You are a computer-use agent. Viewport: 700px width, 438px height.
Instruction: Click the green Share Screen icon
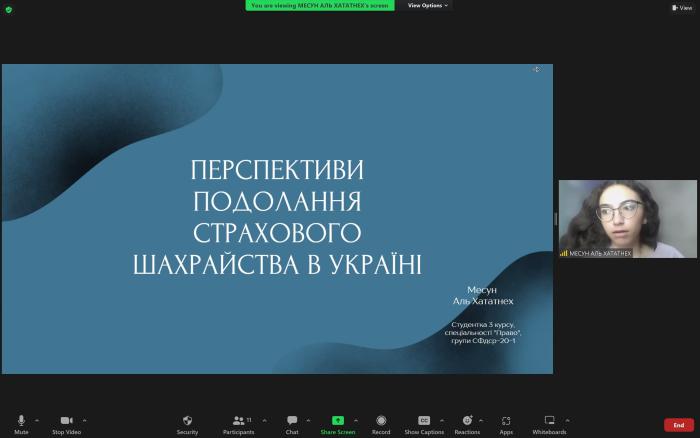pos(337,421)
